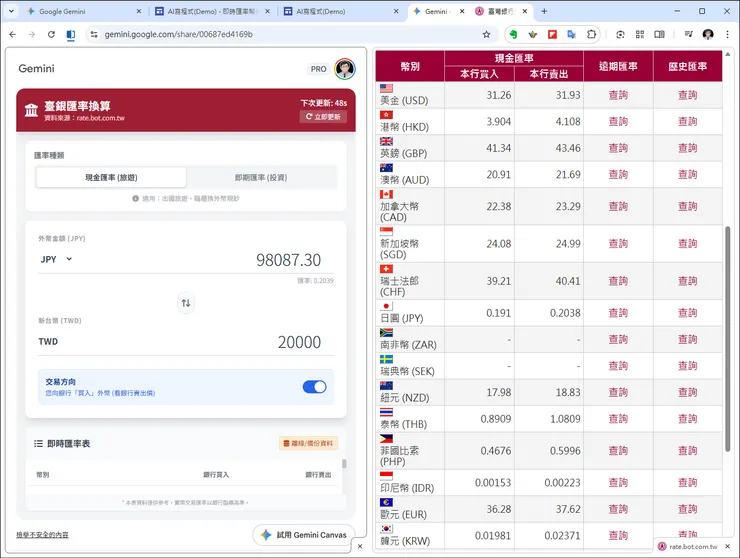Open 遠期匯率 查詢 link for 歐元 (EUR)
This screenshot has width=740, height=558.
(618, 509)
